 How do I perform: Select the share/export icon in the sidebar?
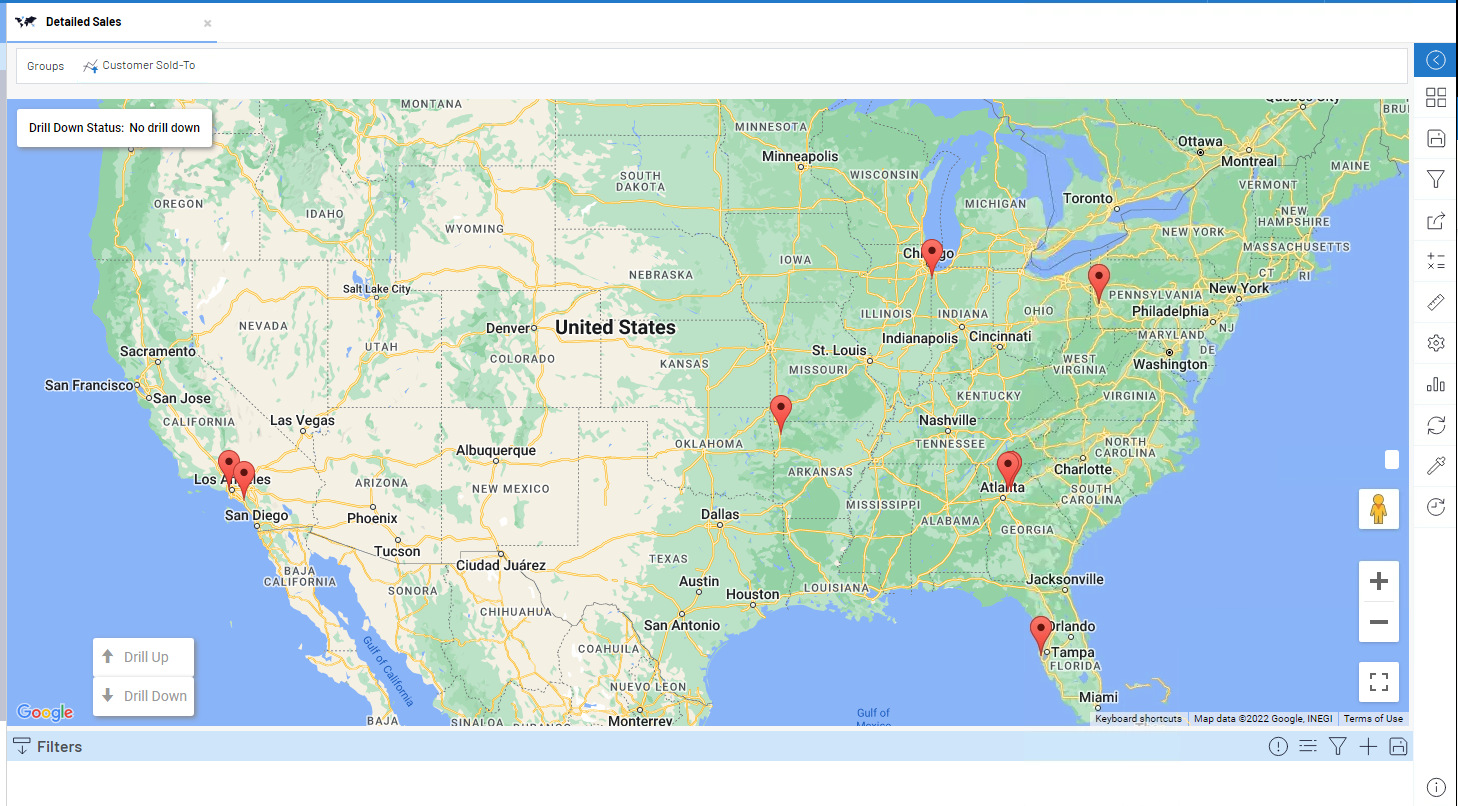1435,221
